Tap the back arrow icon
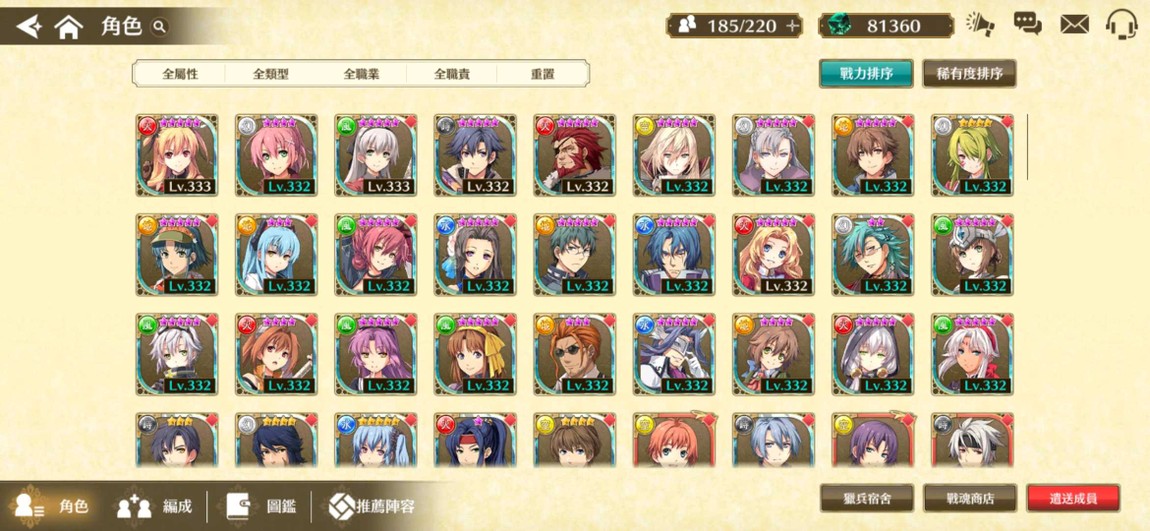The height and width of the screenshot is (531, 1150). 29,27
